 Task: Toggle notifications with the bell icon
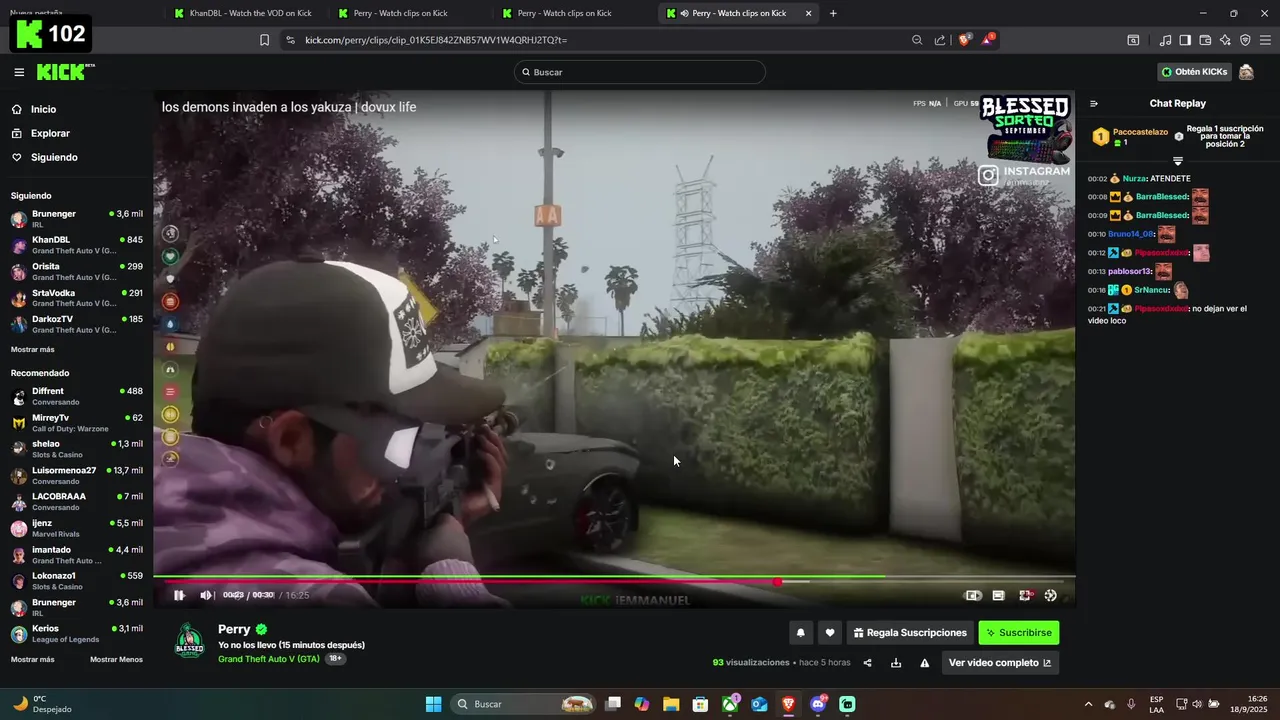800,632
